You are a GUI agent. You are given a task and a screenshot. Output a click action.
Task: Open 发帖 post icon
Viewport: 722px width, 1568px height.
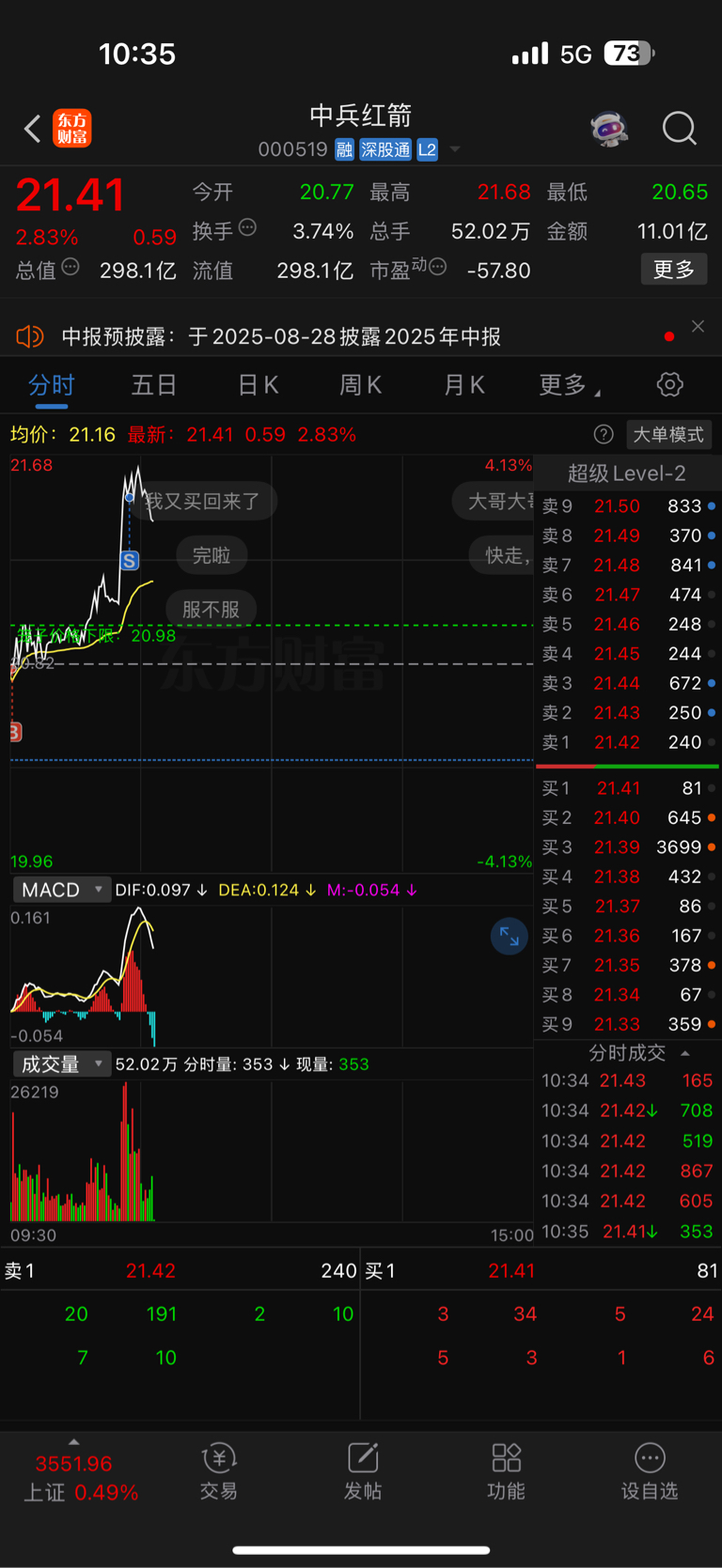coord(363,1472)
